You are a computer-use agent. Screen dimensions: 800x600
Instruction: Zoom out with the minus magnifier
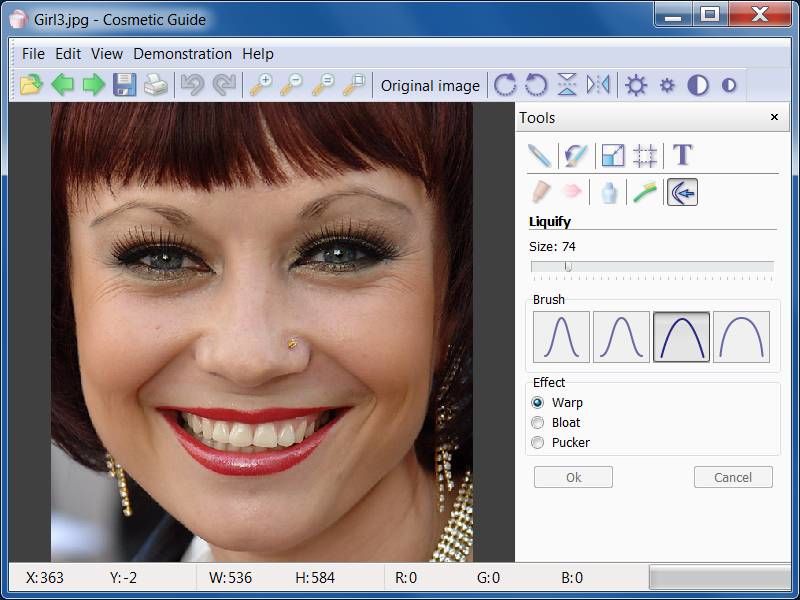[292, 85]
